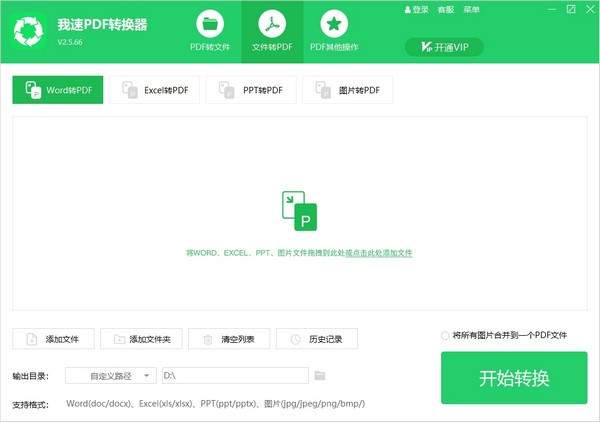Select the 图片转PDF tab
Viewport: 600px width, 422px height.
pyautogui.click(x=348, y=90)
